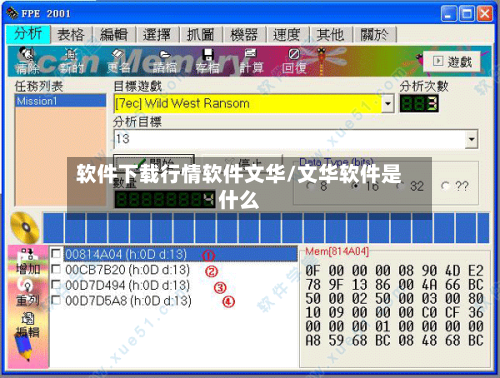Select result row 00D7D5A8 (h:0D d:13)
This screenshot has width=500, height=378.
(128, 301)
